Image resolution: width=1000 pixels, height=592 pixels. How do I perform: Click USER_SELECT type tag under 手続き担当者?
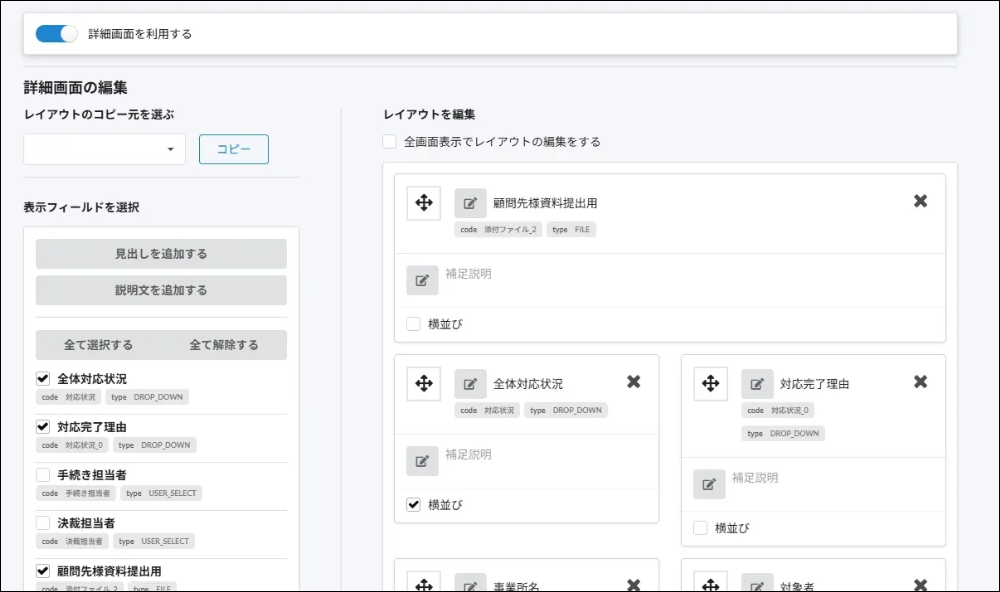coord(161,493)
